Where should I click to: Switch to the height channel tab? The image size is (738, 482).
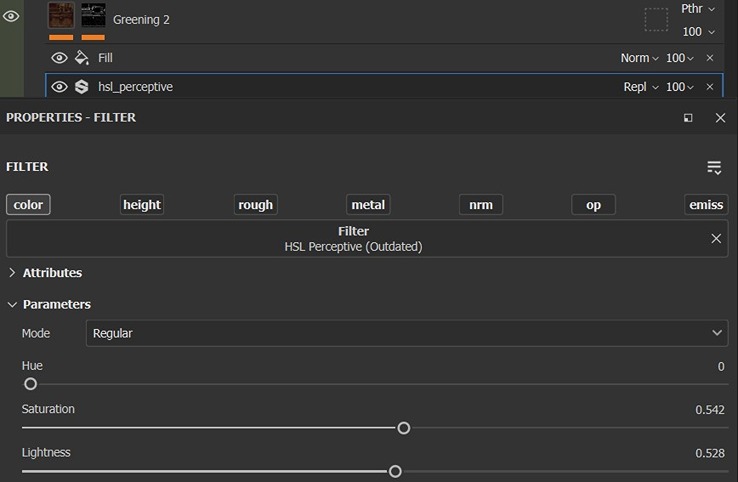pyautogui.click(x=142, y=205)
